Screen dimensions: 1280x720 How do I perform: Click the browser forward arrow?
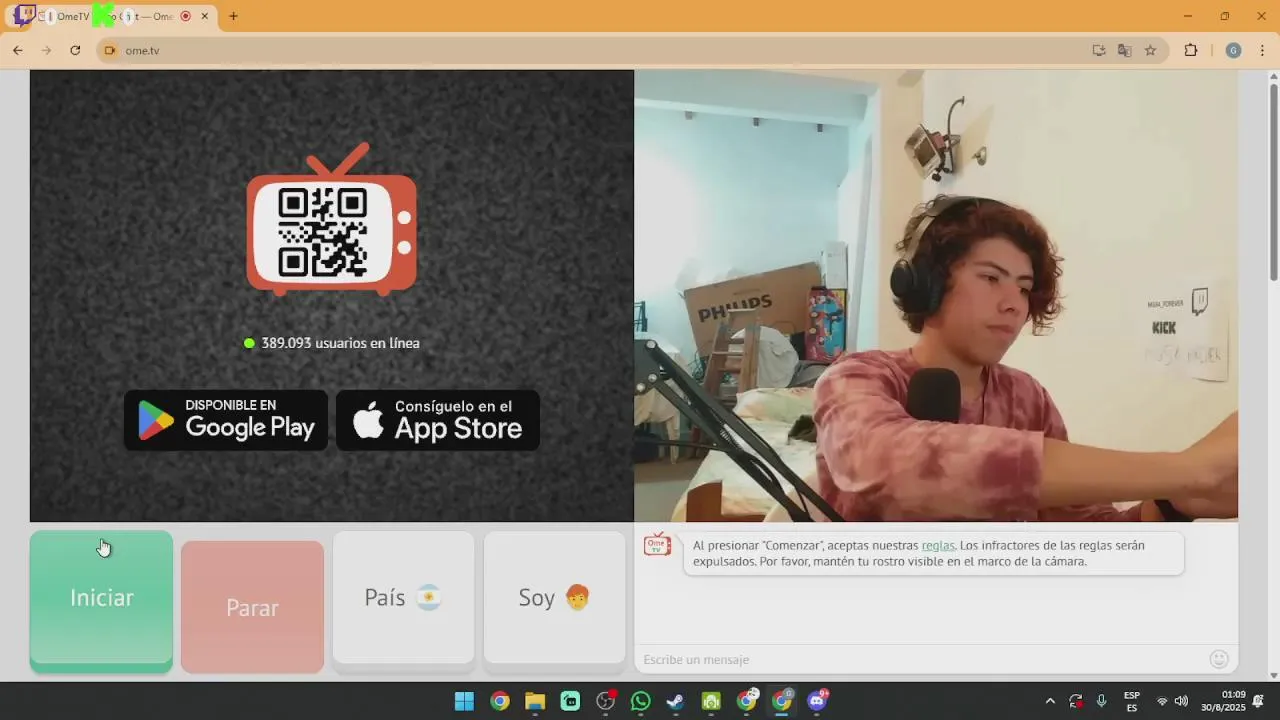coord(46,50)
